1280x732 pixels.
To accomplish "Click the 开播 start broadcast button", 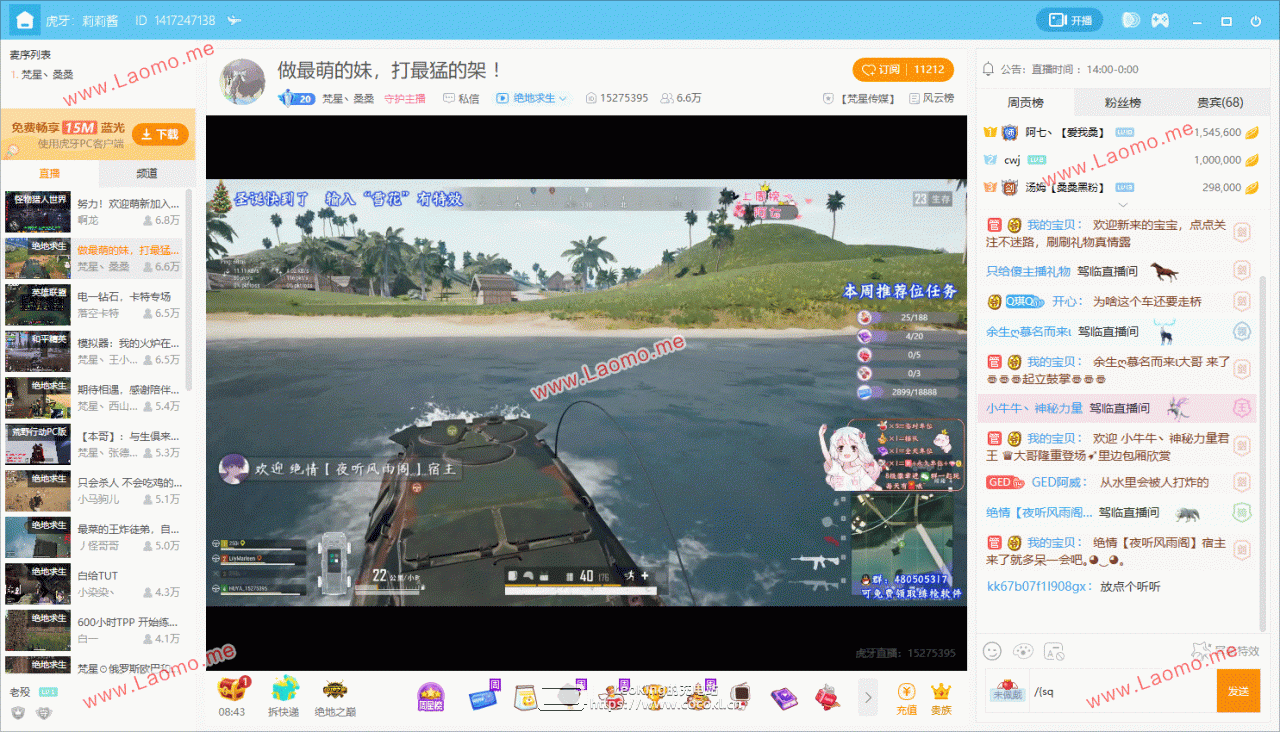I will click(x=1069, y=20).
